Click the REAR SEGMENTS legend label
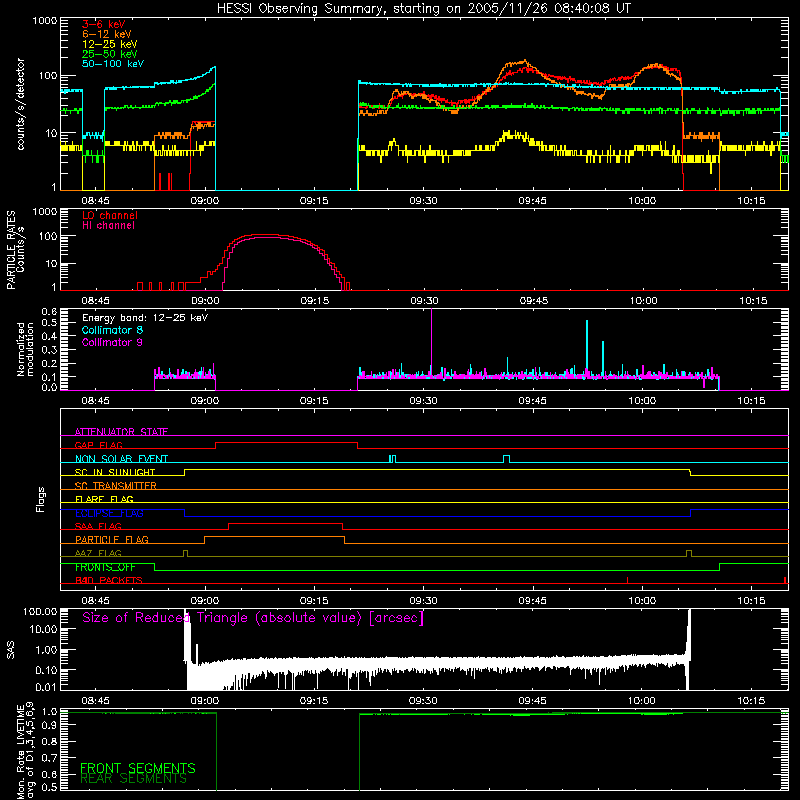Viewport: 800px width, 800px height. [134, 779]
